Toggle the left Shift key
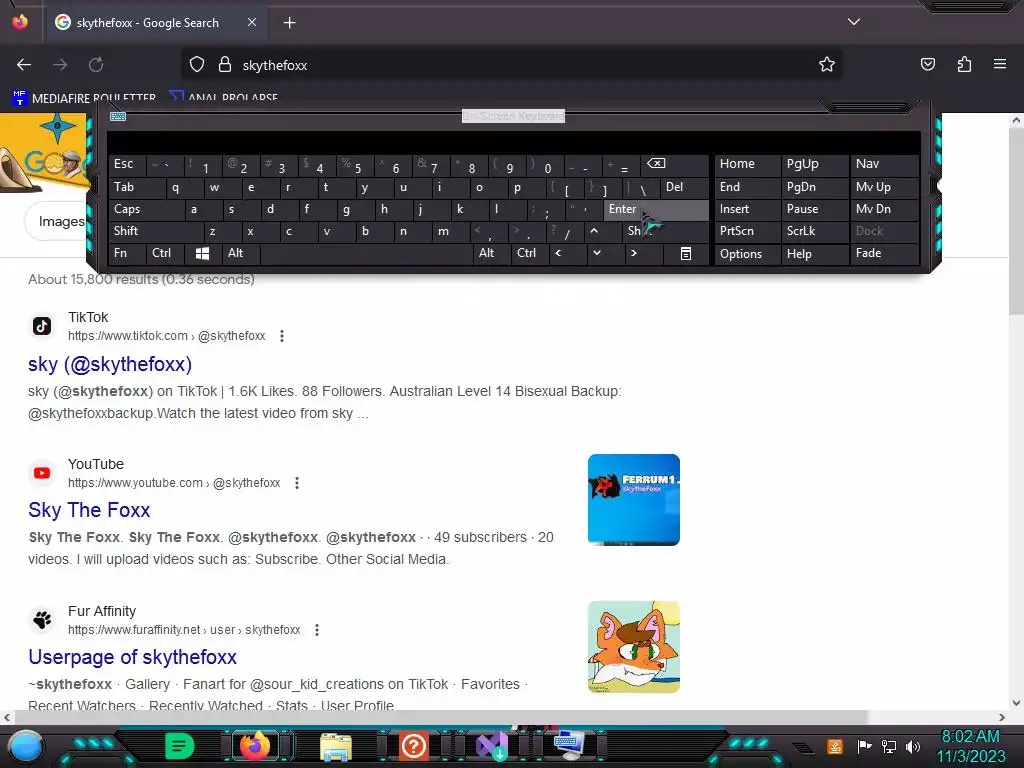Screen dimensions: 1024x768 pos(155,231)
